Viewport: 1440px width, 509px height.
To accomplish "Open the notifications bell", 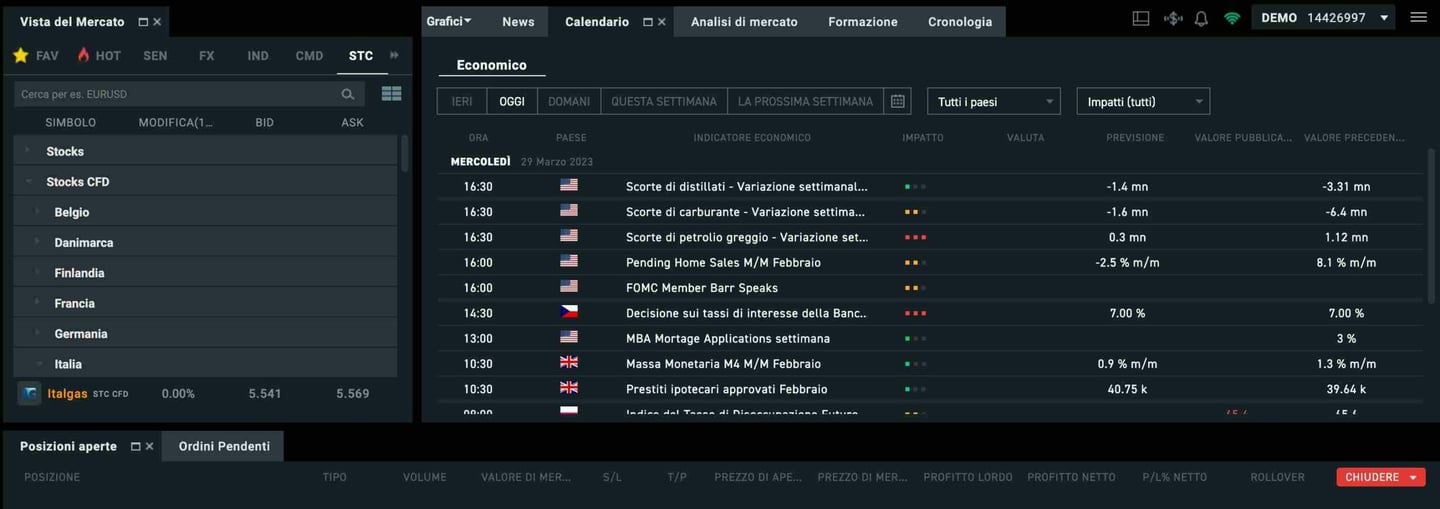I will coord(1201,18).
